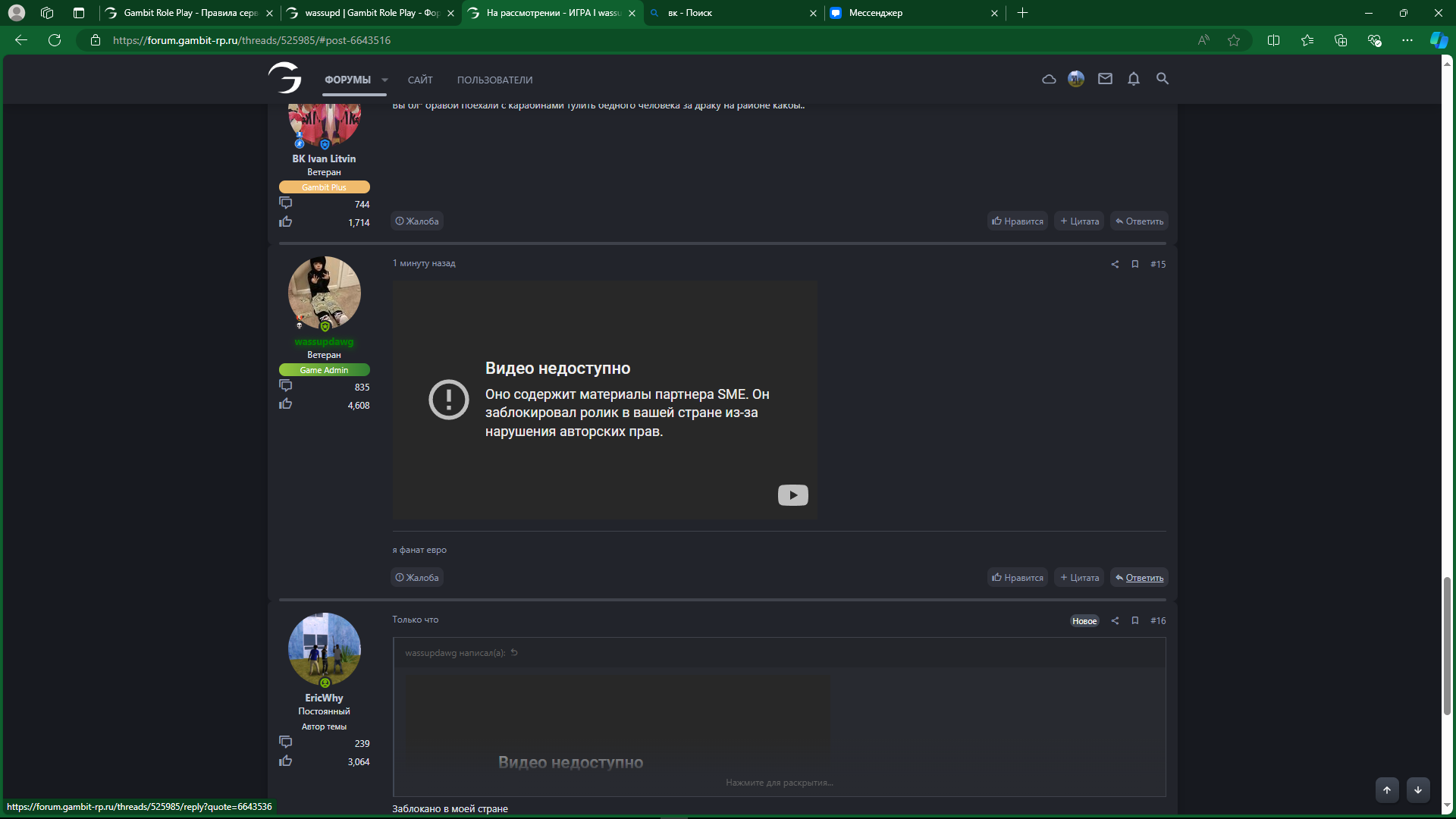This screenshot has height=819, width=1456.
Task: Click the YouTube play icon on blocked video
Action: pos(792,495)
